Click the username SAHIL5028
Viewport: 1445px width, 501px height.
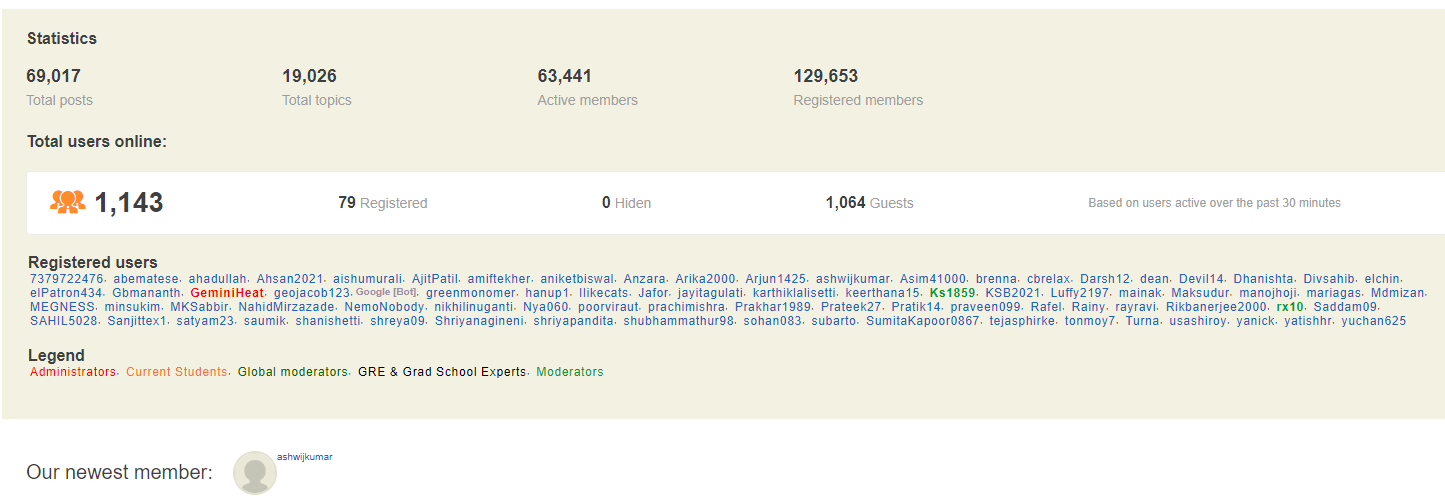pyautogui.click(x=64, y=321)
